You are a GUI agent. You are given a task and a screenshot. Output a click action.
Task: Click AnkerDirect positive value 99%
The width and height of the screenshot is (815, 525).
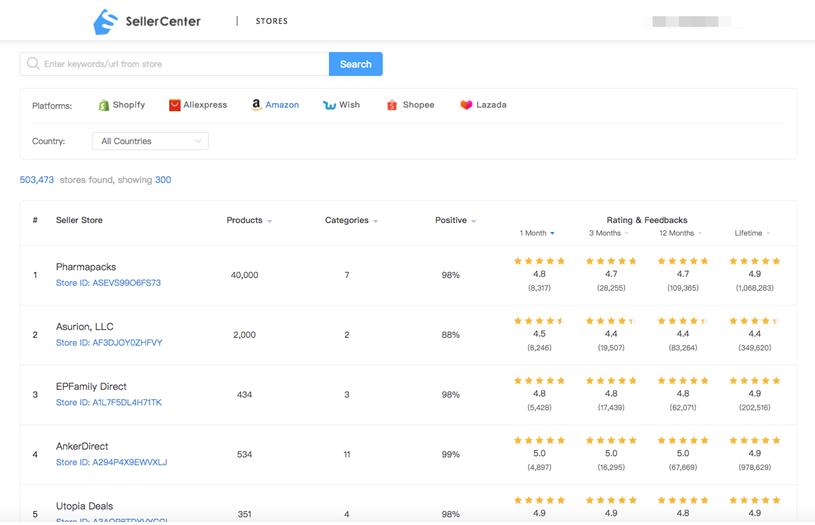coord(451,454)
